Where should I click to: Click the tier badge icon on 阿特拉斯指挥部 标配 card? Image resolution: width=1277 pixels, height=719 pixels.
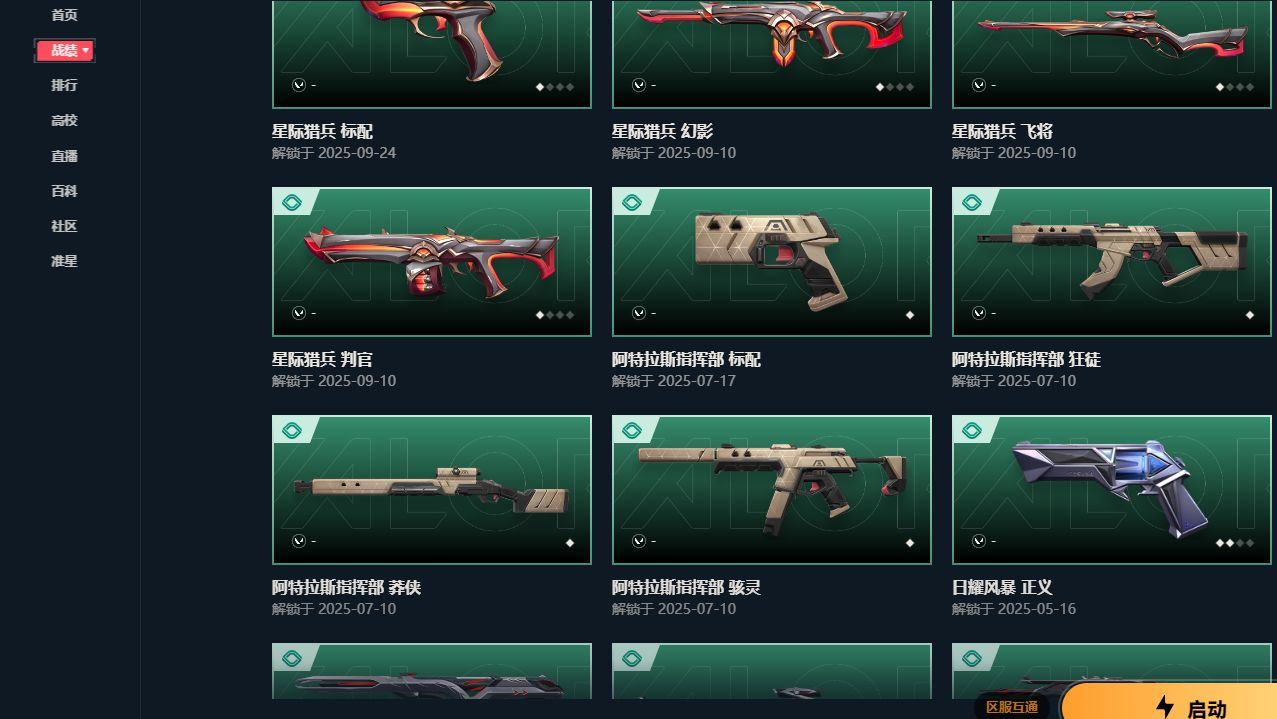tap(631, 203)
